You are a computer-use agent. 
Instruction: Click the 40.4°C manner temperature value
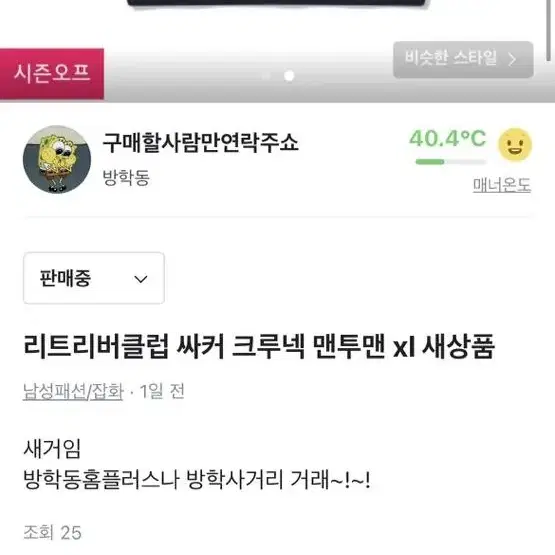448,138
